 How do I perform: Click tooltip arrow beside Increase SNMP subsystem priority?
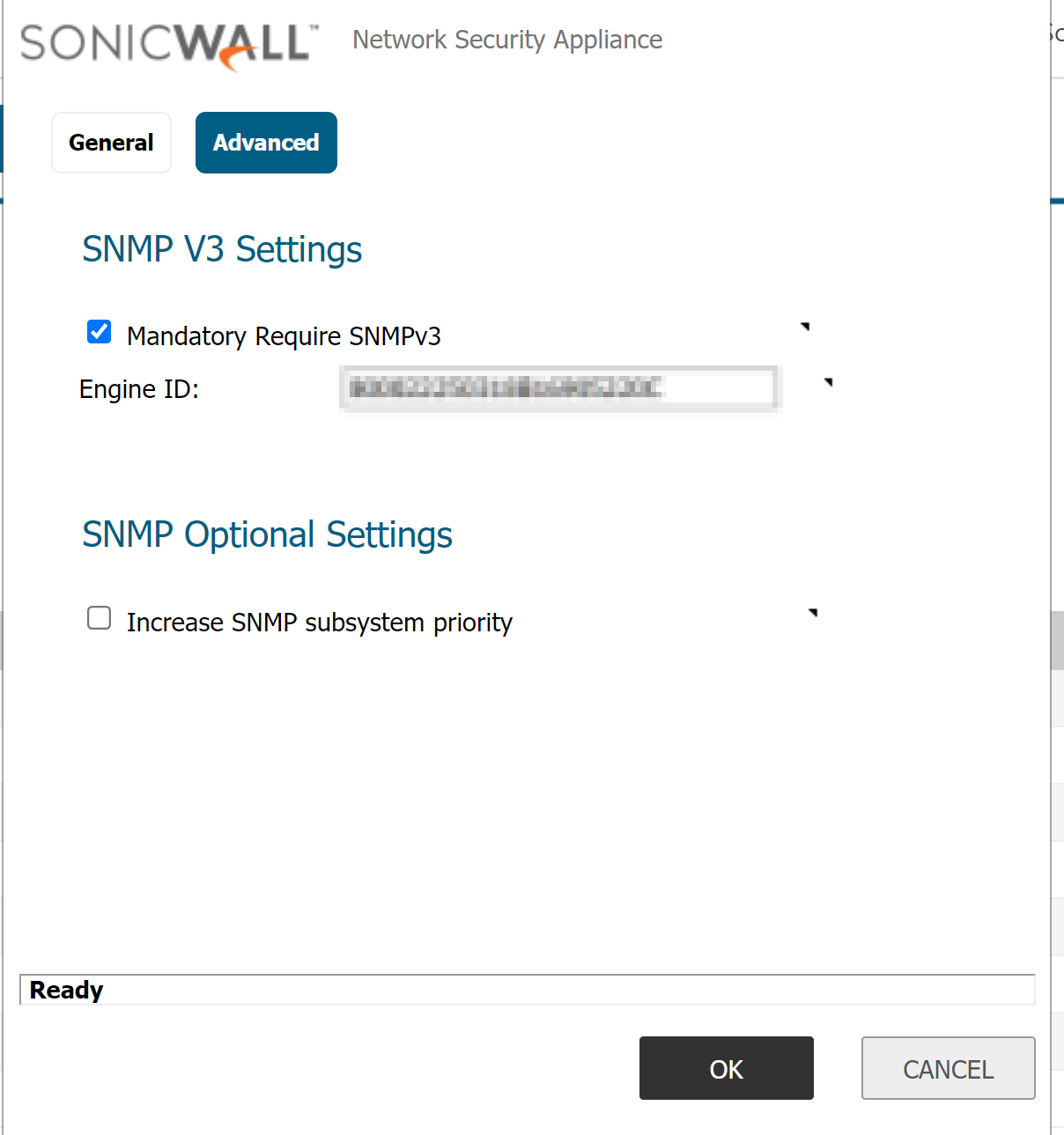[x=813, y=612]
